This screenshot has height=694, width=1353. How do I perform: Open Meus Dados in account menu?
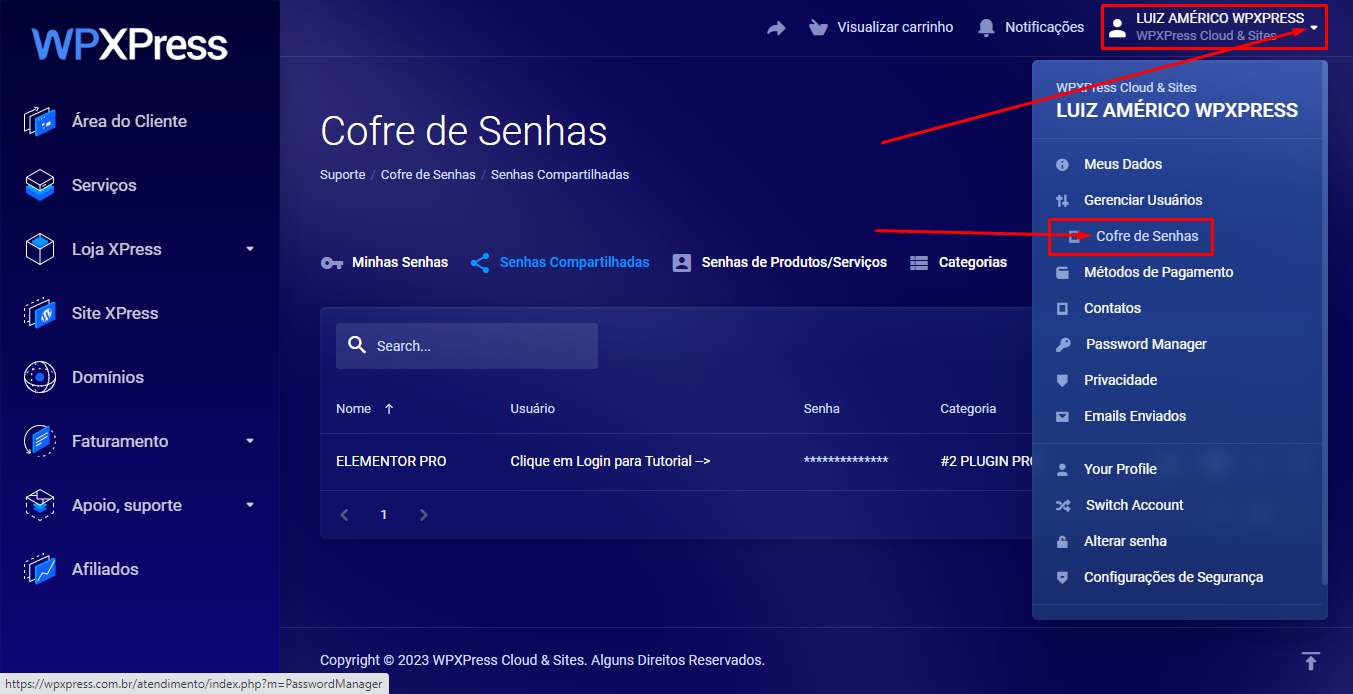tap(1123, 164)
